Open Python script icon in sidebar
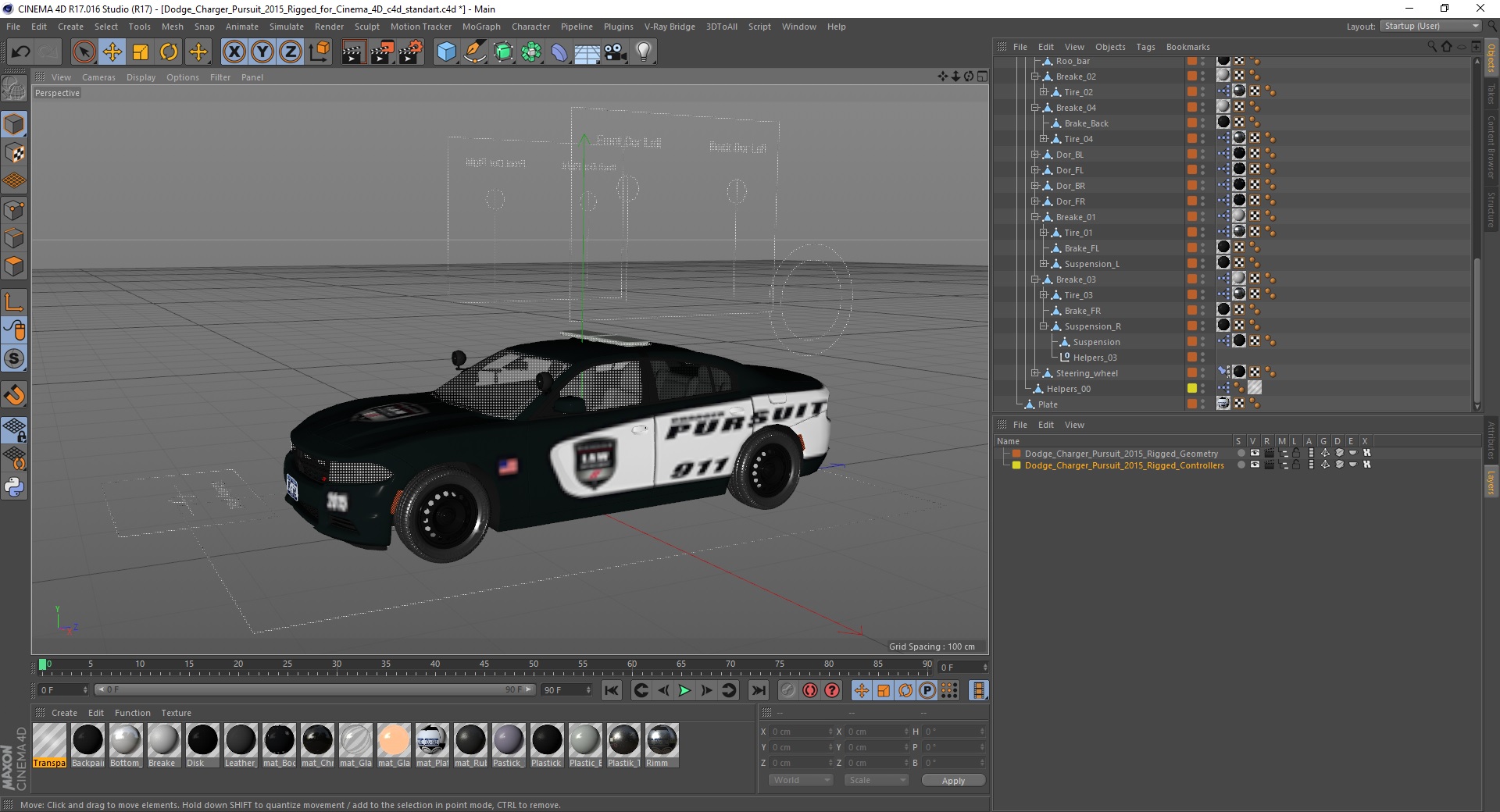Viewport: 1500px width, 812px height. click(x=14, y=487)
